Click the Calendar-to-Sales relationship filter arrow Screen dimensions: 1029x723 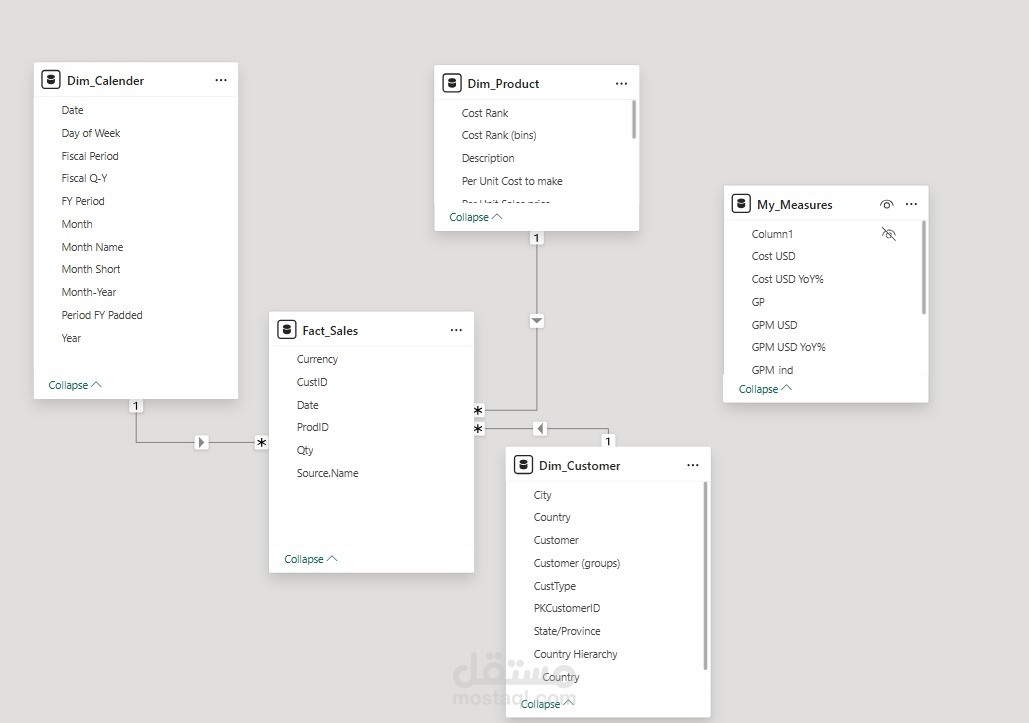pos(202,442)
